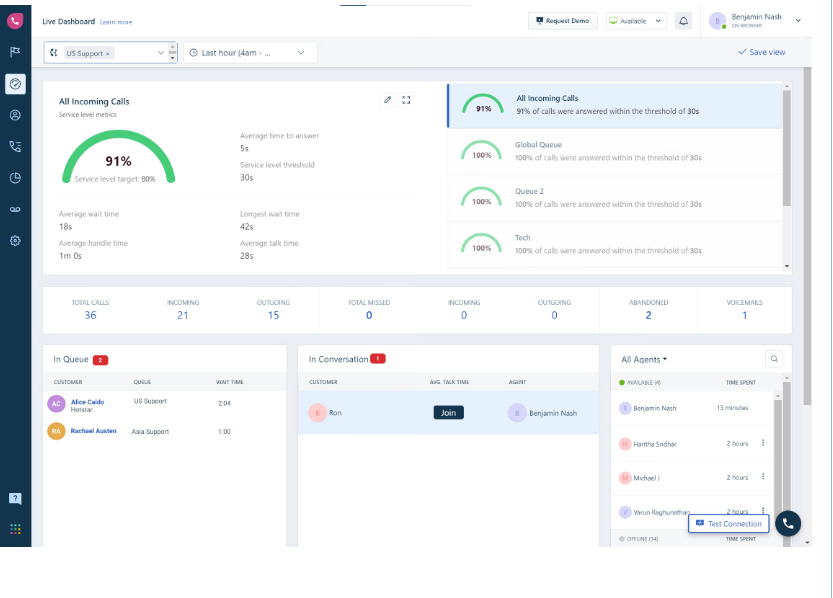Click the queue list scrollbar down arrow

coord(787,266)
